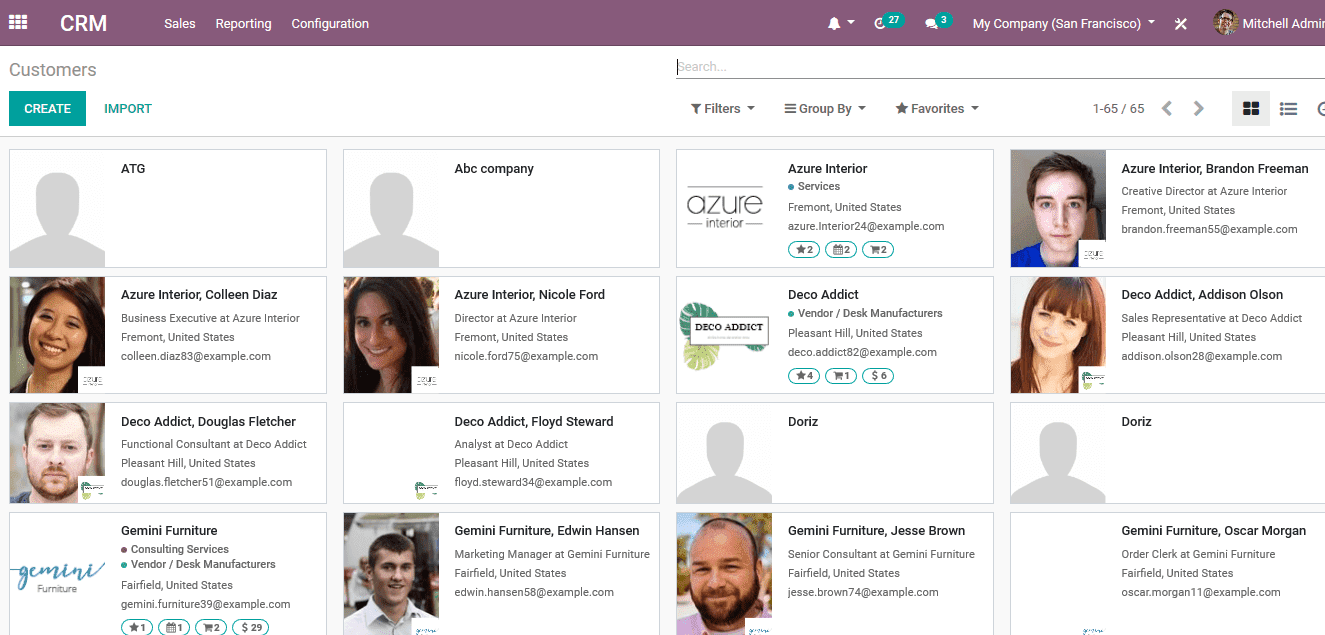The width and height of the screenshot is (1325, 635).
Task: Switch to list view icon
Action: tap(1288, 108)
